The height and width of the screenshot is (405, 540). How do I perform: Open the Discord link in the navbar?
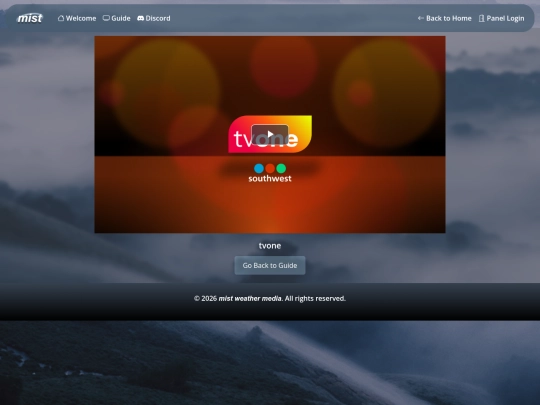coord(154,18)
